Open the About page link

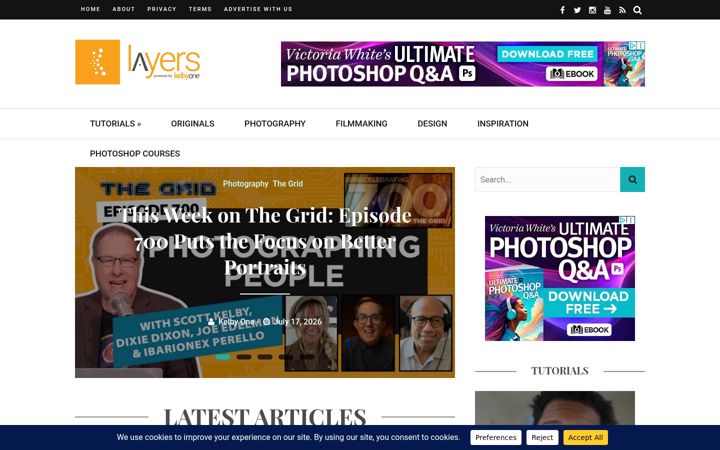tap(124, 9)
